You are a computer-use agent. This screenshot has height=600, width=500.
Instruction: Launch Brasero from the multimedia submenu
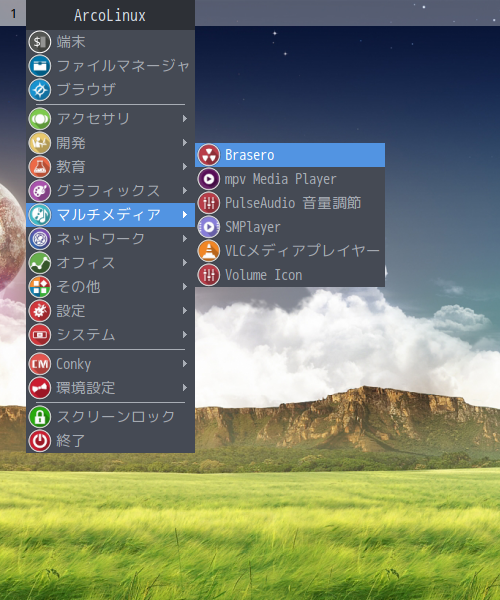pos(290,155)
